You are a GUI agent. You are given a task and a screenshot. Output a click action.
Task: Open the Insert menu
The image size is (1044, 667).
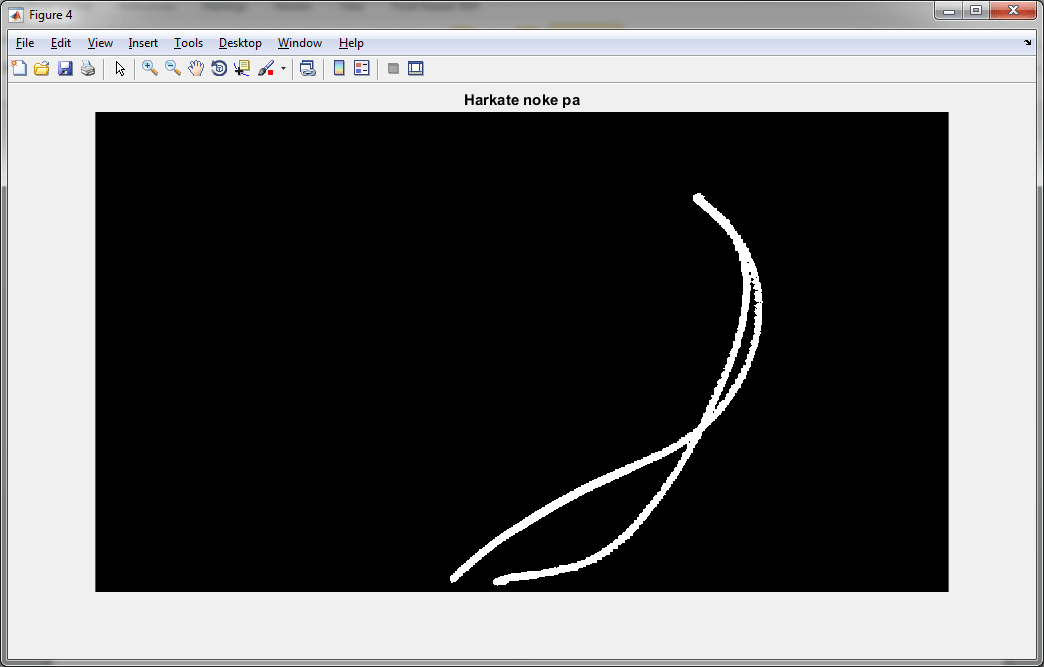(x=143, y=43)
